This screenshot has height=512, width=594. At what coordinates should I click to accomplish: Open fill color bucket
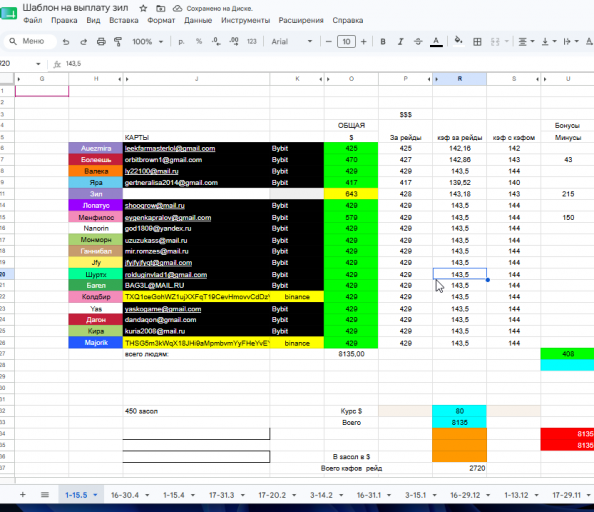458,41
